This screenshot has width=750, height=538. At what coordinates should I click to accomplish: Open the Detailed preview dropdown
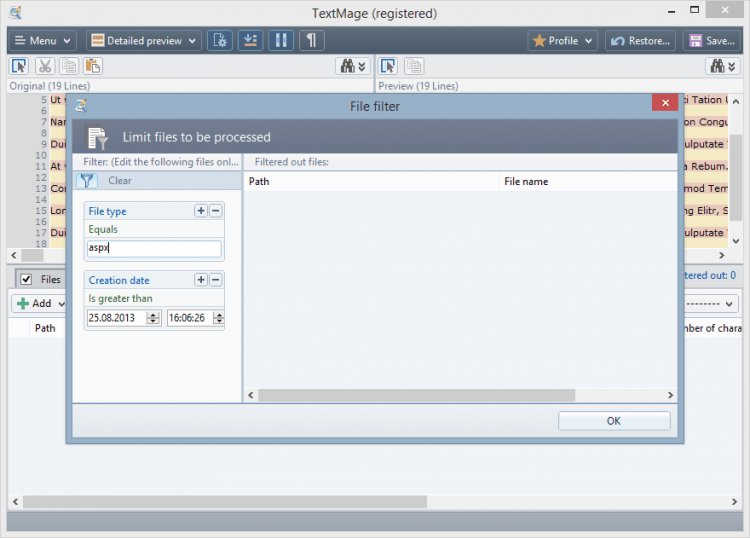coord(143,41)
